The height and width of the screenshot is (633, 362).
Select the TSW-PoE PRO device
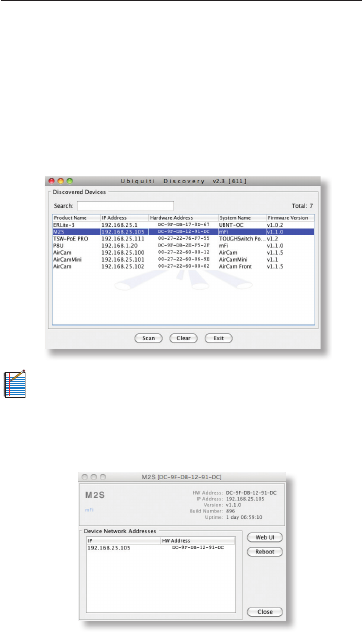click(x=184, y=239)
